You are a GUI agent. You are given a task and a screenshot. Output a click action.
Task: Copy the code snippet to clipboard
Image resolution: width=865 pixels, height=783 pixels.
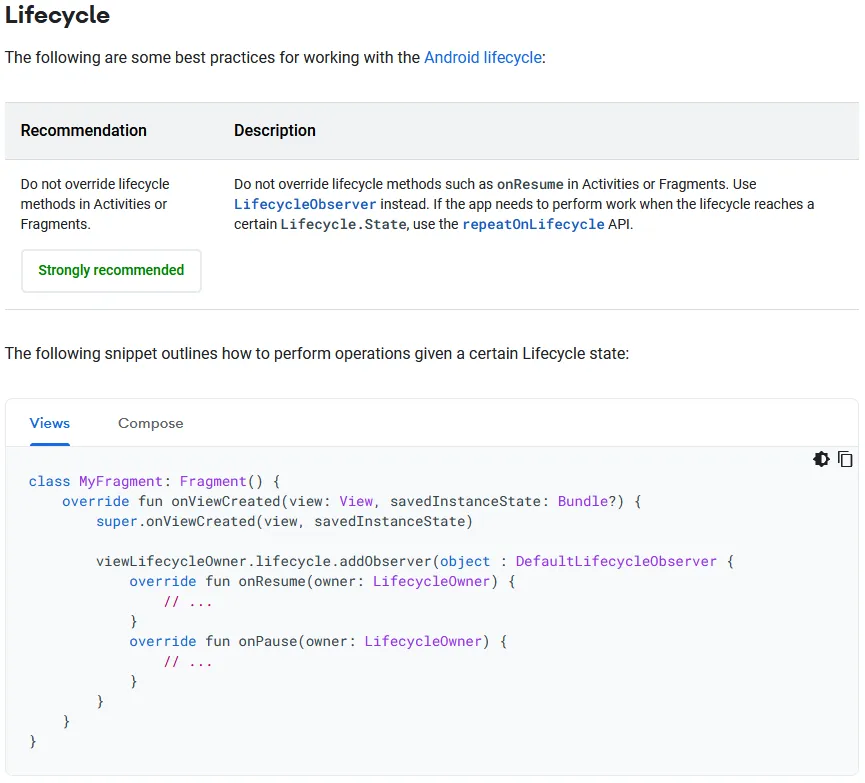(845, 459)
